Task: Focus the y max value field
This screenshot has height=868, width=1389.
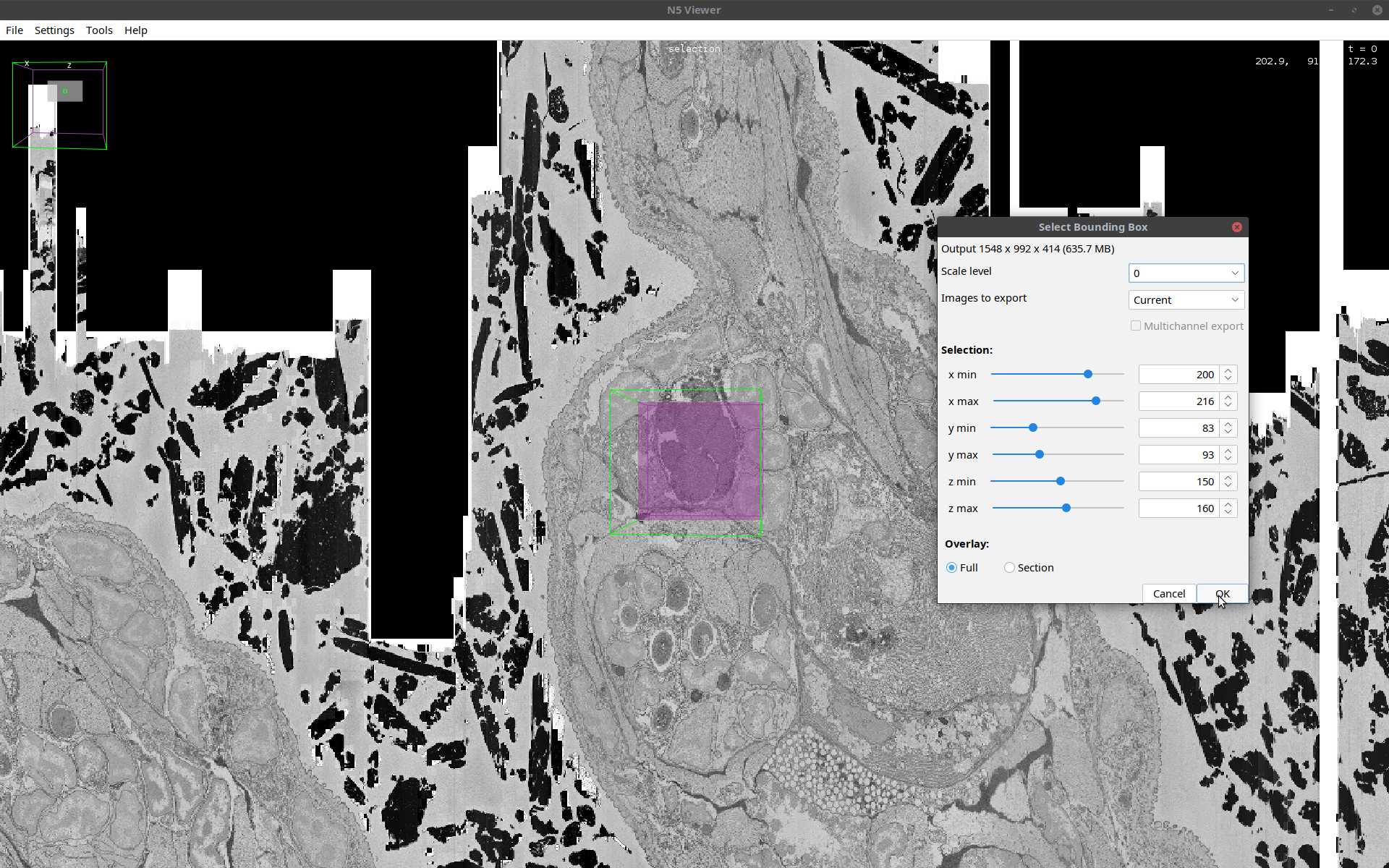Action: tap(1179, 455)
